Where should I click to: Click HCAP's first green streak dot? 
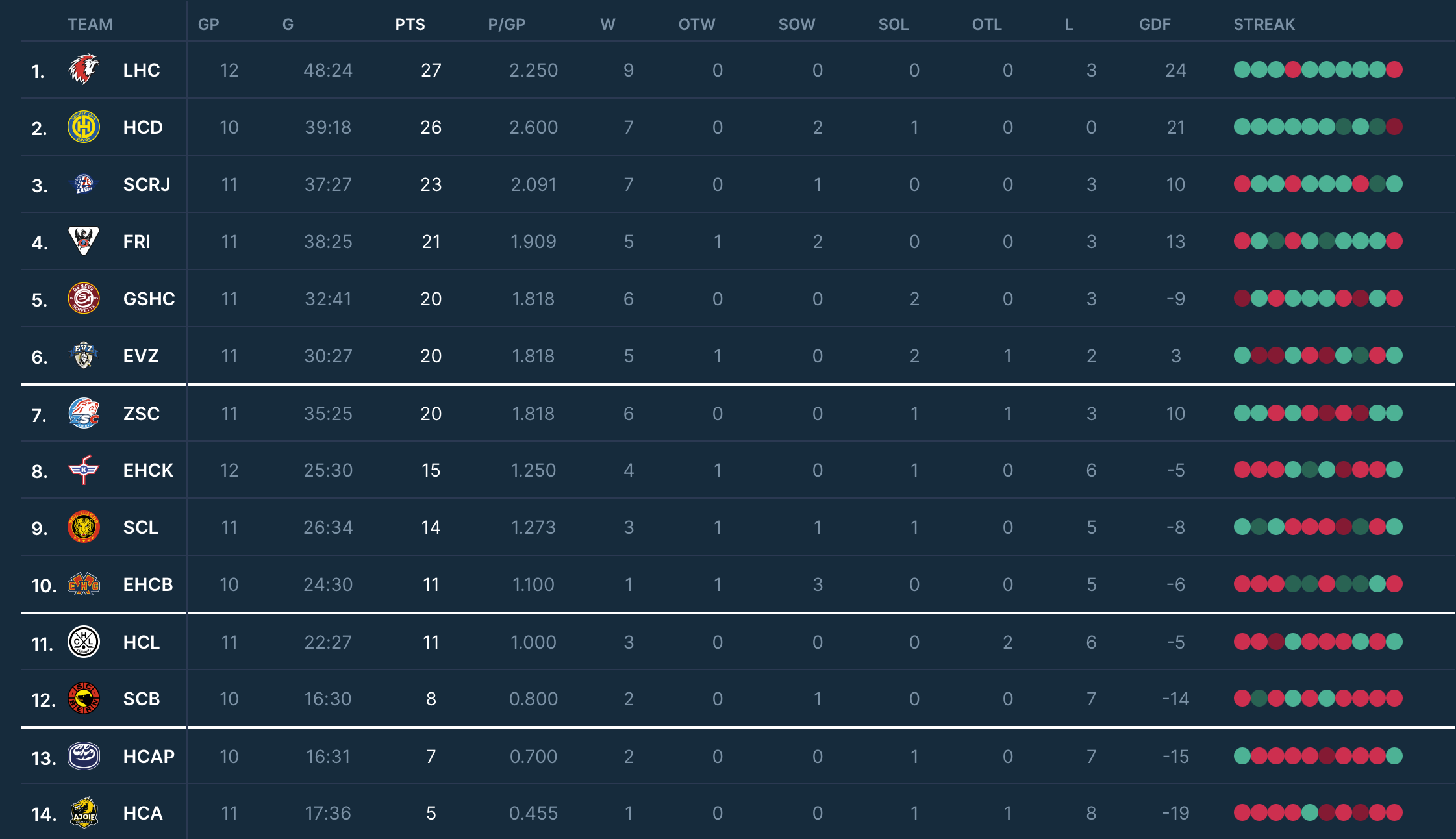(1242, 756)
